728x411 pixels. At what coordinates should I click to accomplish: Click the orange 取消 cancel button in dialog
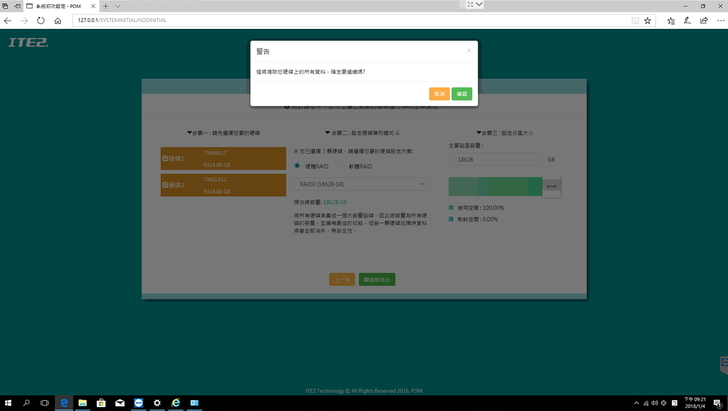[x=439, y=94]
